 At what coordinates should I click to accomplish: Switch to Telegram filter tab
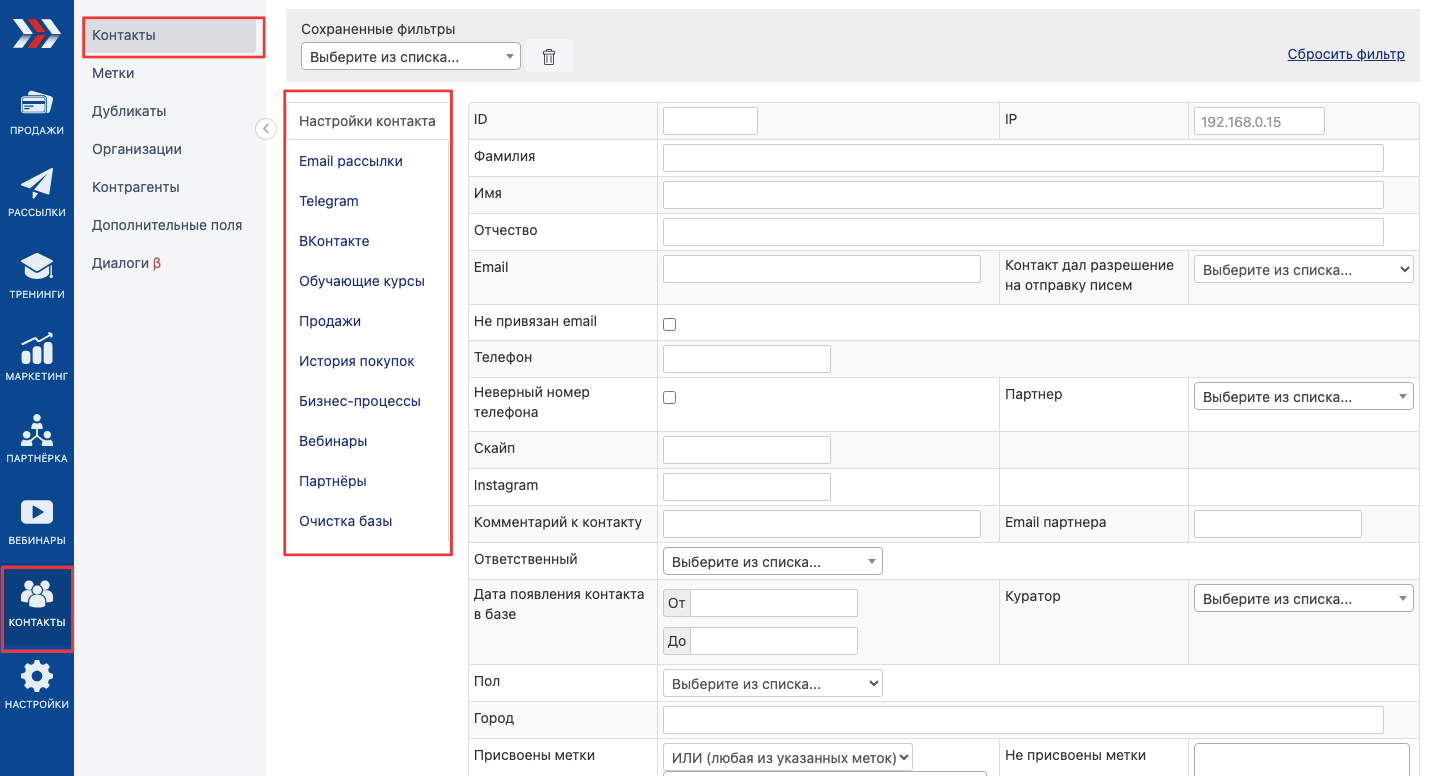pos(329,201)
